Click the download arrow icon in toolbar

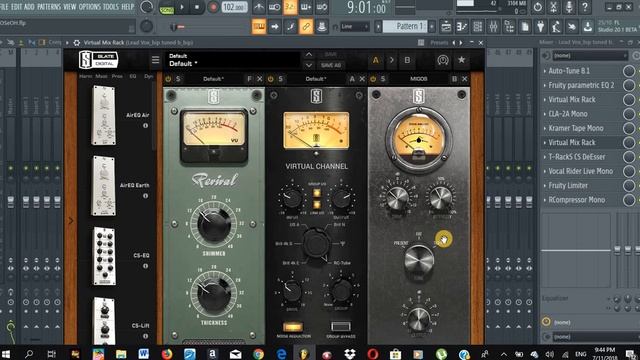tap(588, 27)
